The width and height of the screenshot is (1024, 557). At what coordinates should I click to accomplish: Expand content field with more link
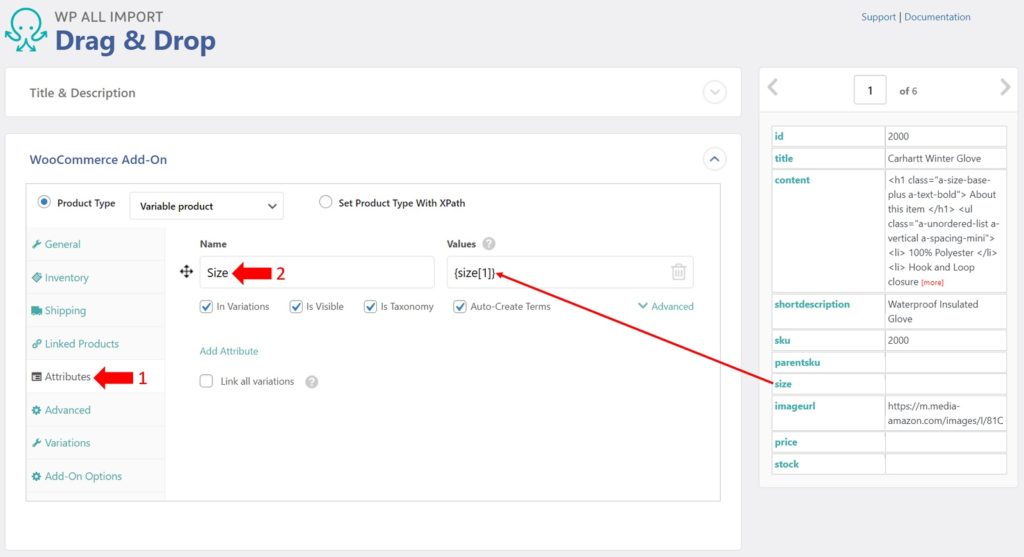pyautogui.click(x=932, y=283)
